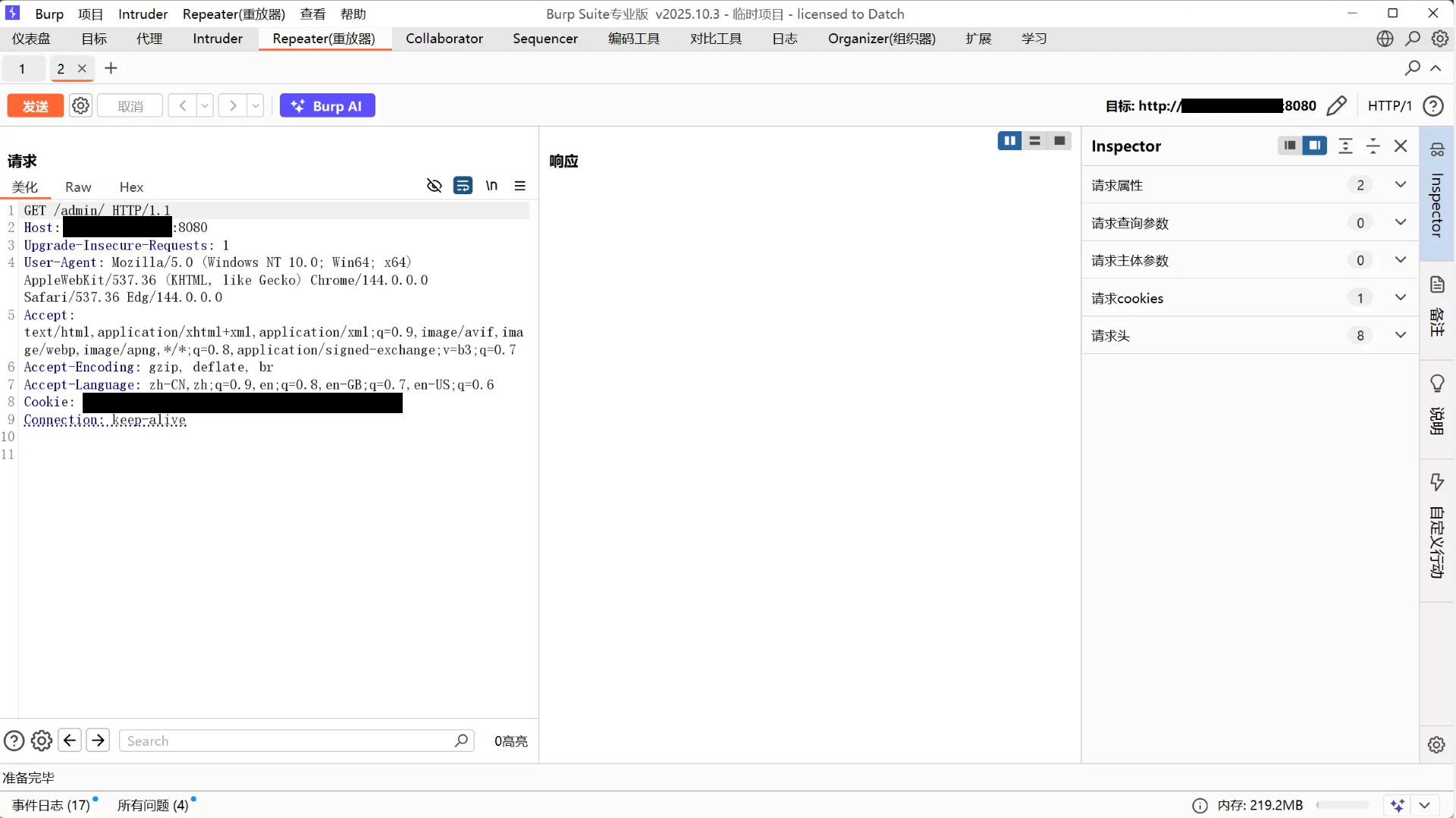Open Burp AI status bar icon
1456x818 pixels.
pyautogui.click(x=1398, y=805)
